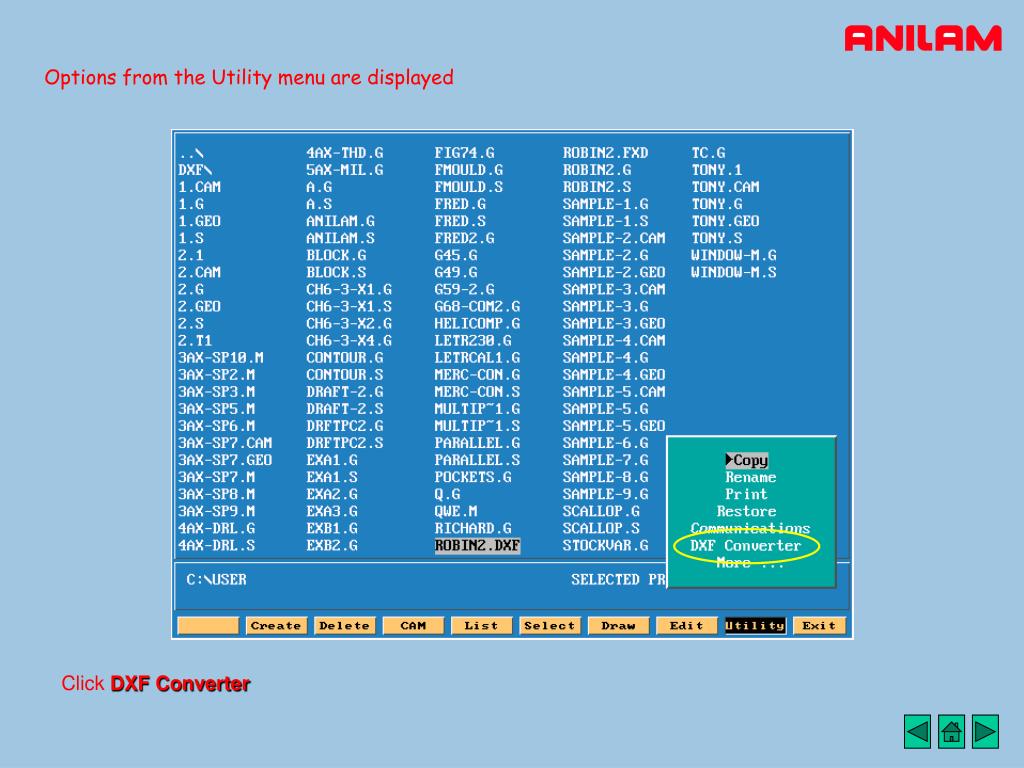
Task: Select file EXA1.G
Action: (332, 460)
